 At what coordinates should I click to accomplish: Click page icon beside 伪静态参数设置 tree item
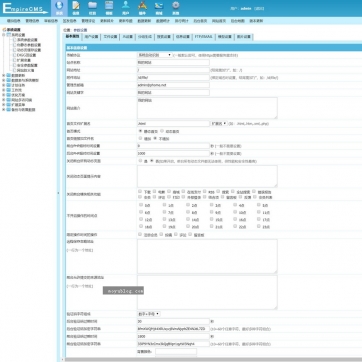click(15, 45)
